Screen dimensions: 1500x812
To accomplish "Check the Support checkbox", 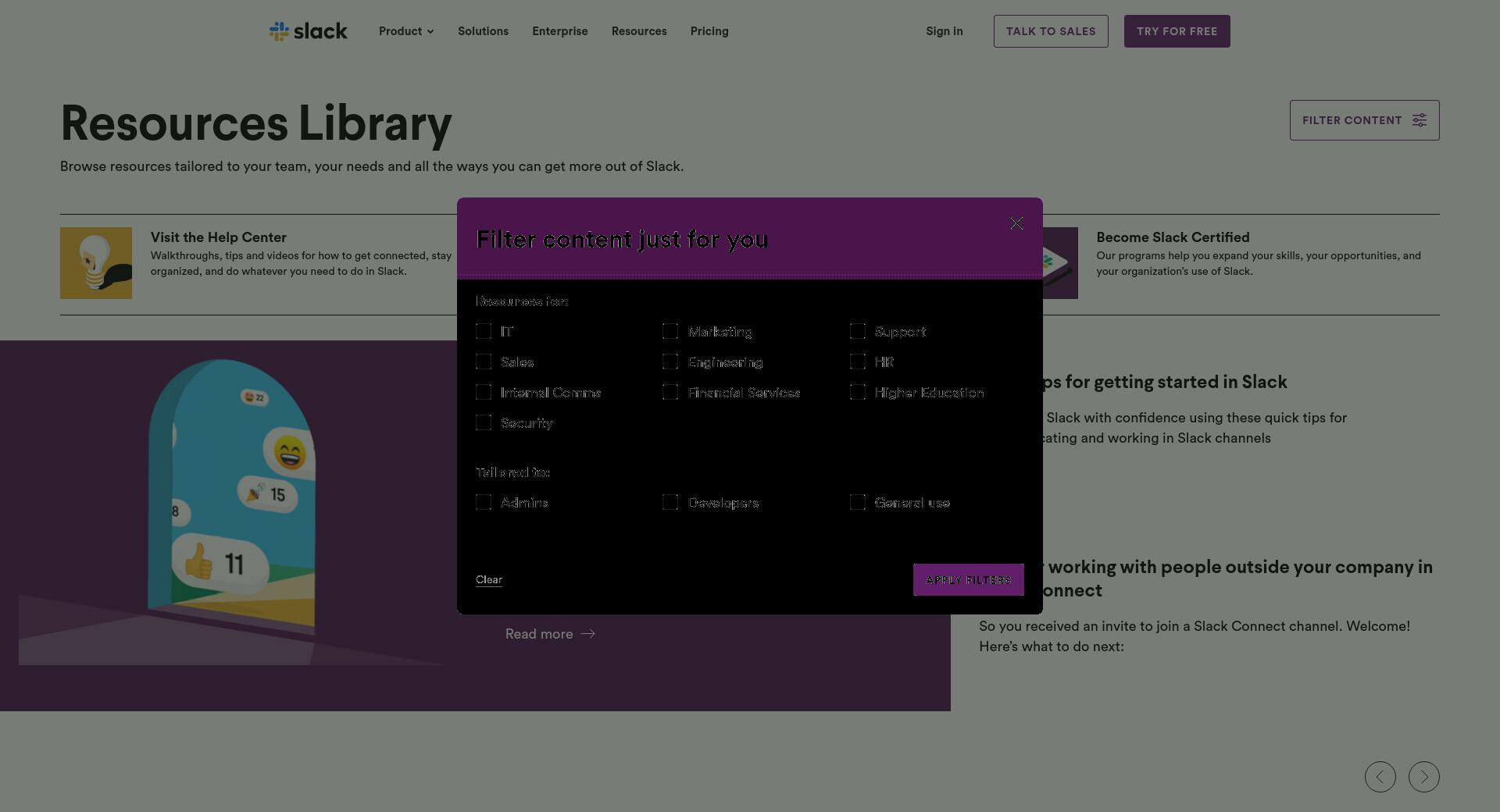I will 858,331.
